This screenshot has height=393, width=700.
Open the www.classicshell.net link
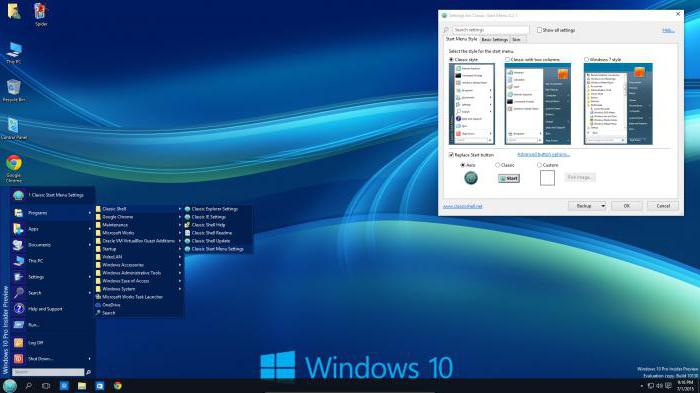coord(462,206)
